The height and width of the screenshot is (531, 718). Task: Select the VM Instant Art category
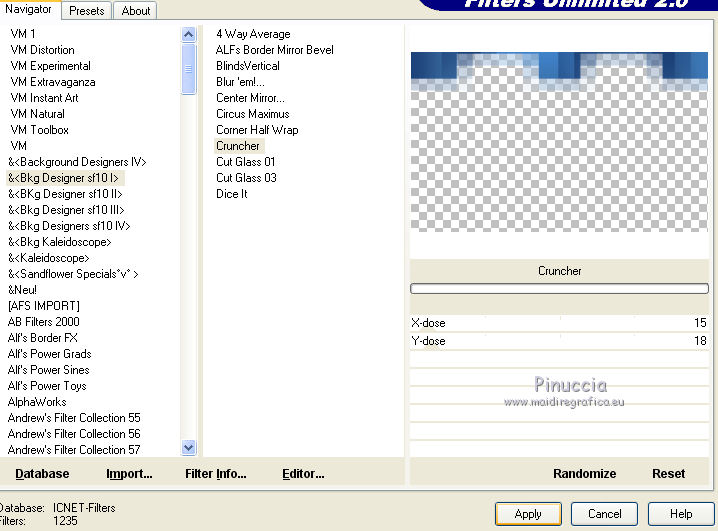pyautogui.click(x=44, y=98)
